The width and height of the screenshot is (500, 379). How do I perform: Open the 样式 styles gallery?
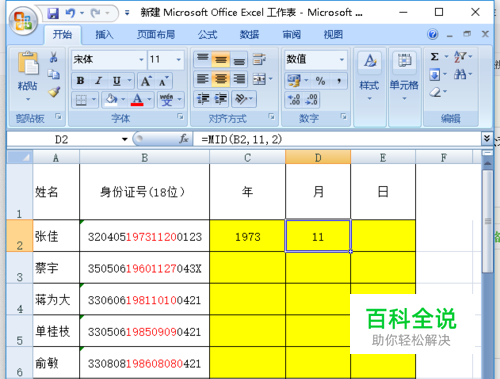point(369,77)
